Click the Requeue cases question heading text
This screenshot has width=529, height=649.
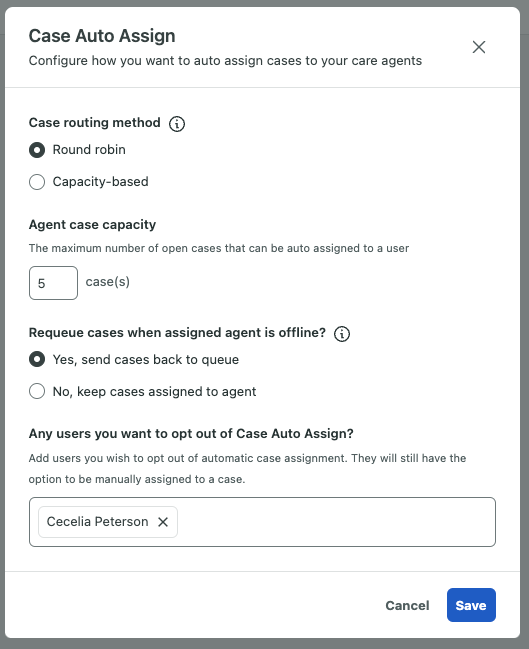(x=177, y=333)
